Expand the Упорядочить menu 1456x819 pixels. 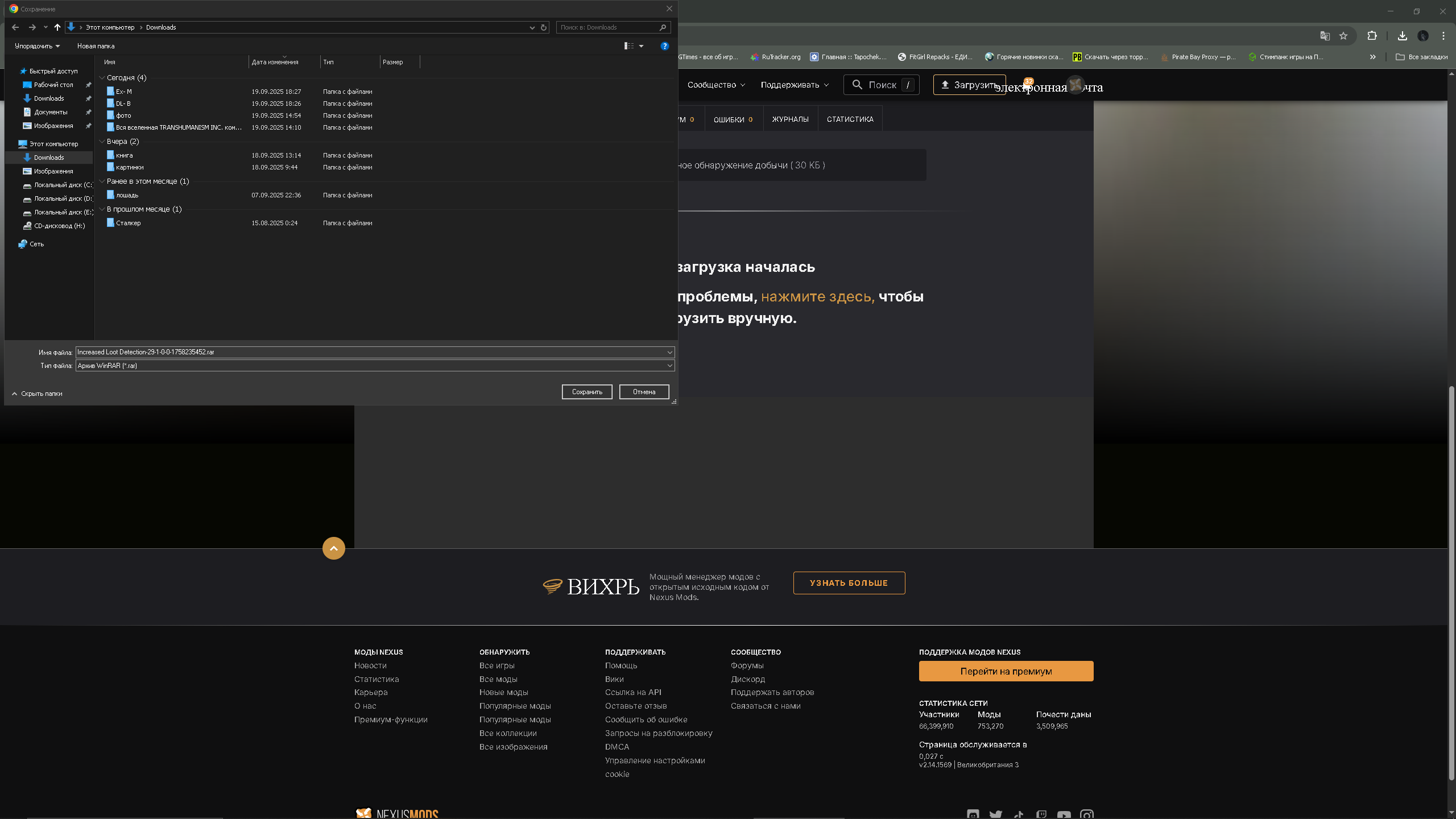37,46
